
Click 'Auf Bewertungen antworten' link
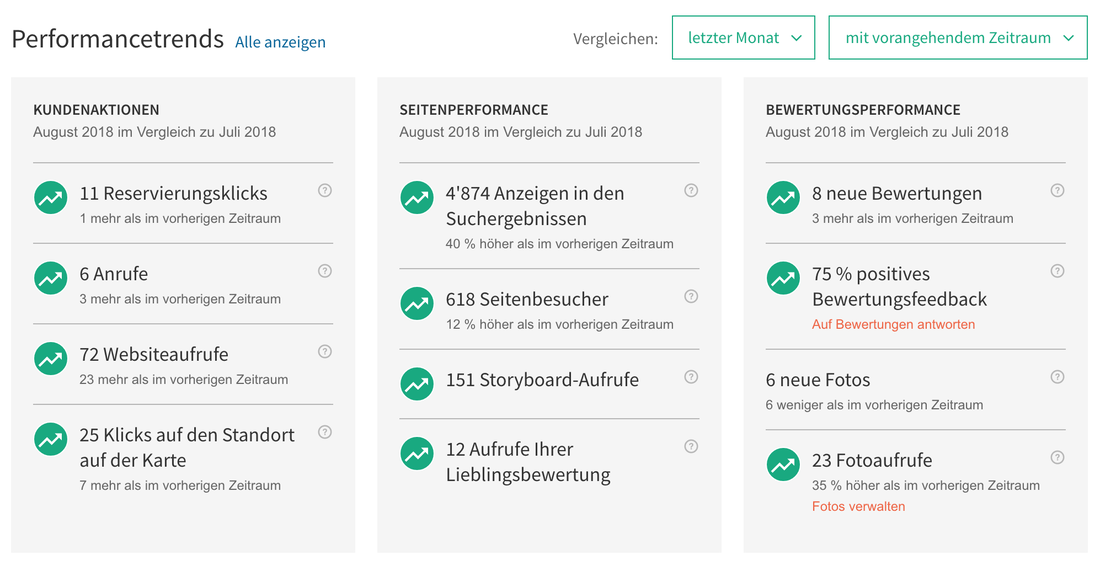click(893, 324)
